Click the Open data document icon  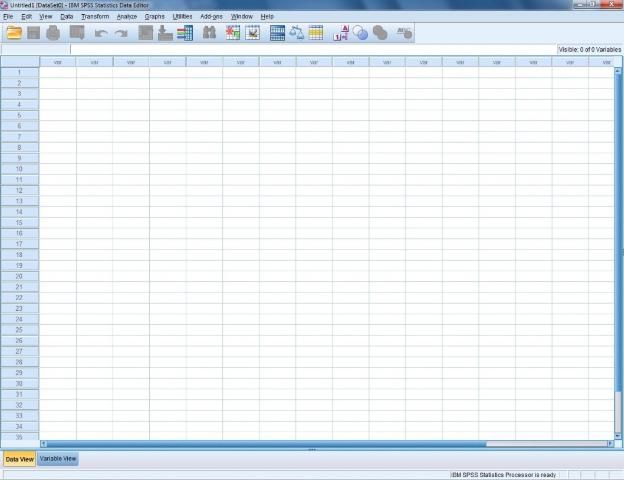[x=14, y=33]
